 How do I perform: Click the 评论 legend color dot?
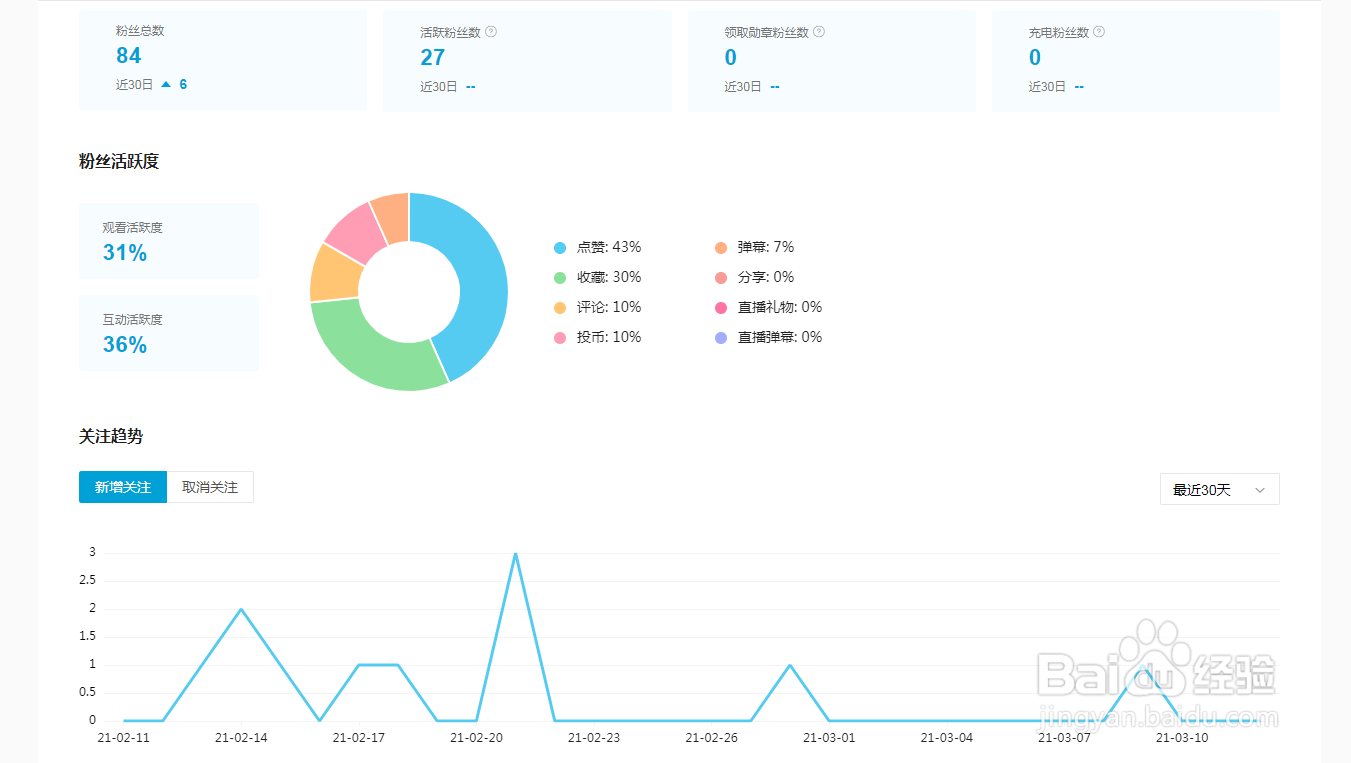coord(560,307)
